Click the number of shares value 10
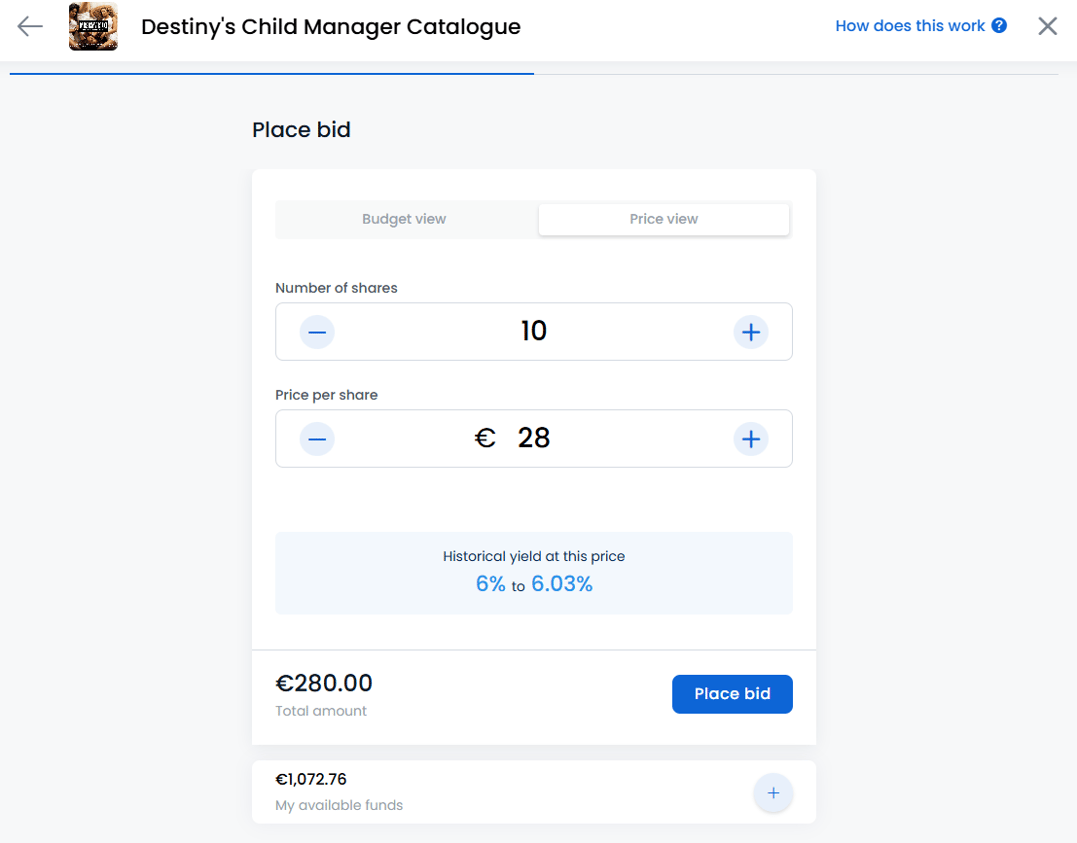Viewport: 1077px width, 843px height. tap(534, 331)
